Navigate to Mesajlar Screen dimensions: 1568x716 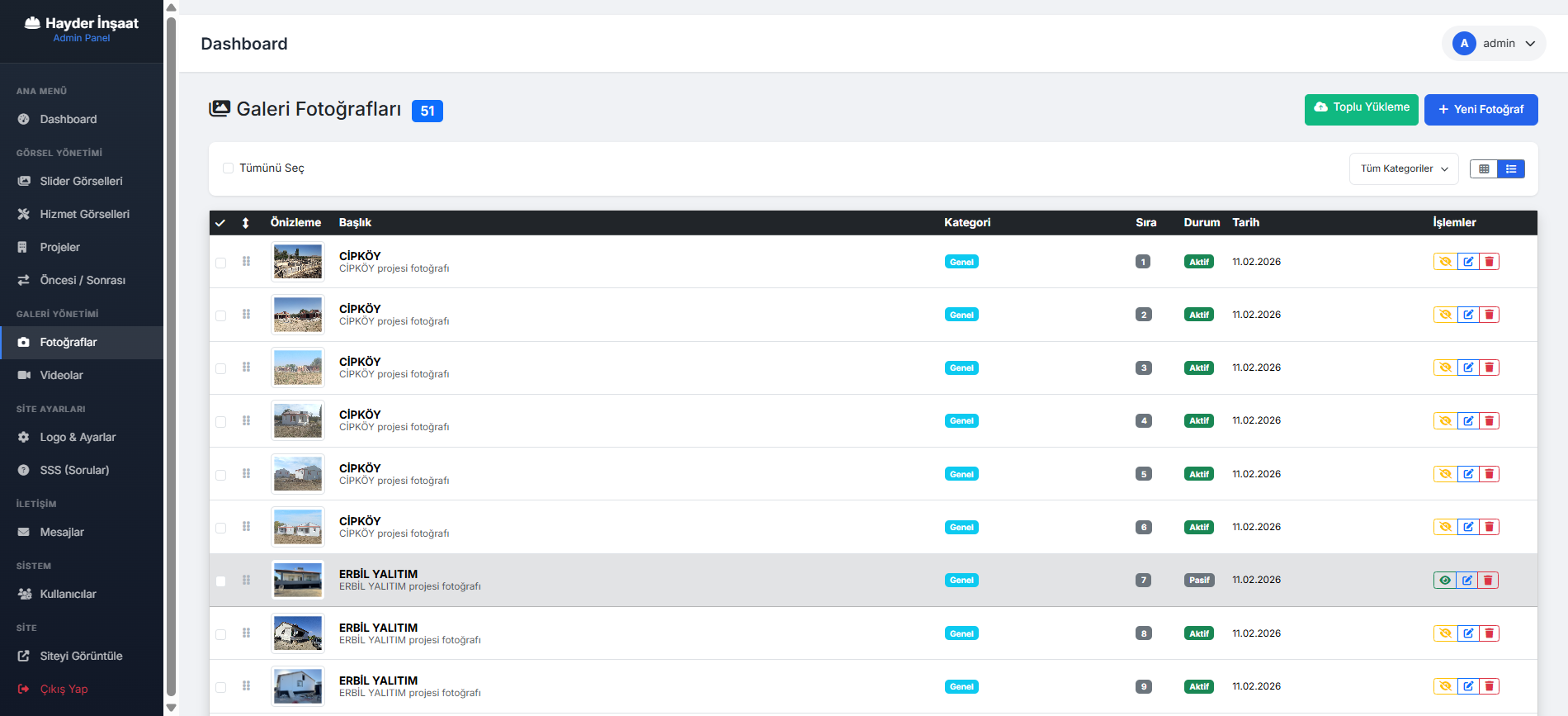click(x=82, y=533)
